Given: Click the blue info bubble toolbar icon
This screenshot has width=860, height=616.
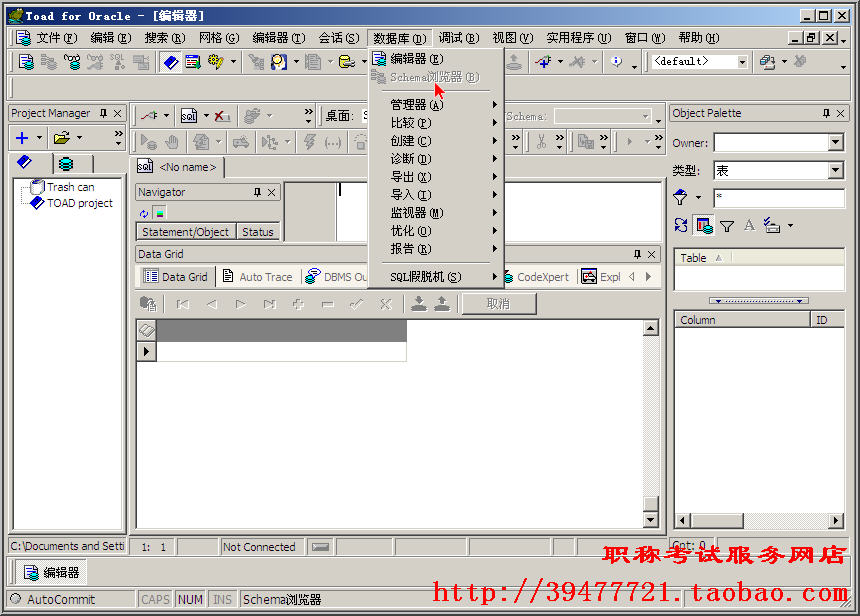Looking at the screenshot, I should (x=616, y=61).
